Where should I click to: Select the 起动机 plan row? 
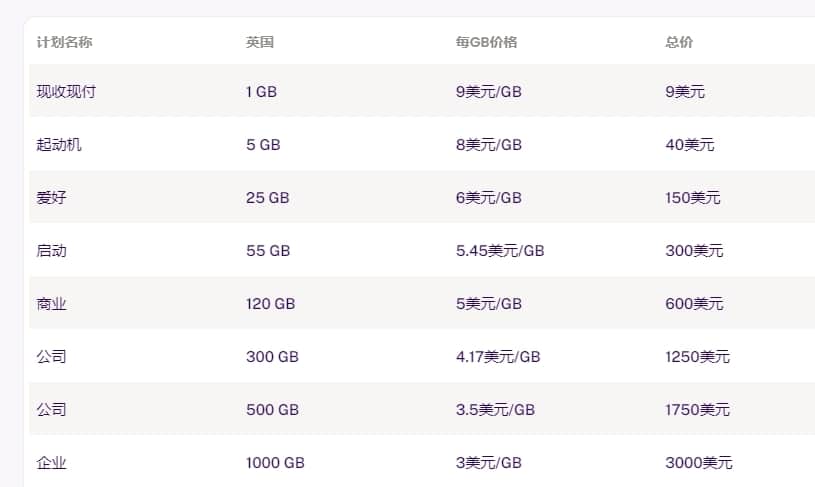coord(422,144)
